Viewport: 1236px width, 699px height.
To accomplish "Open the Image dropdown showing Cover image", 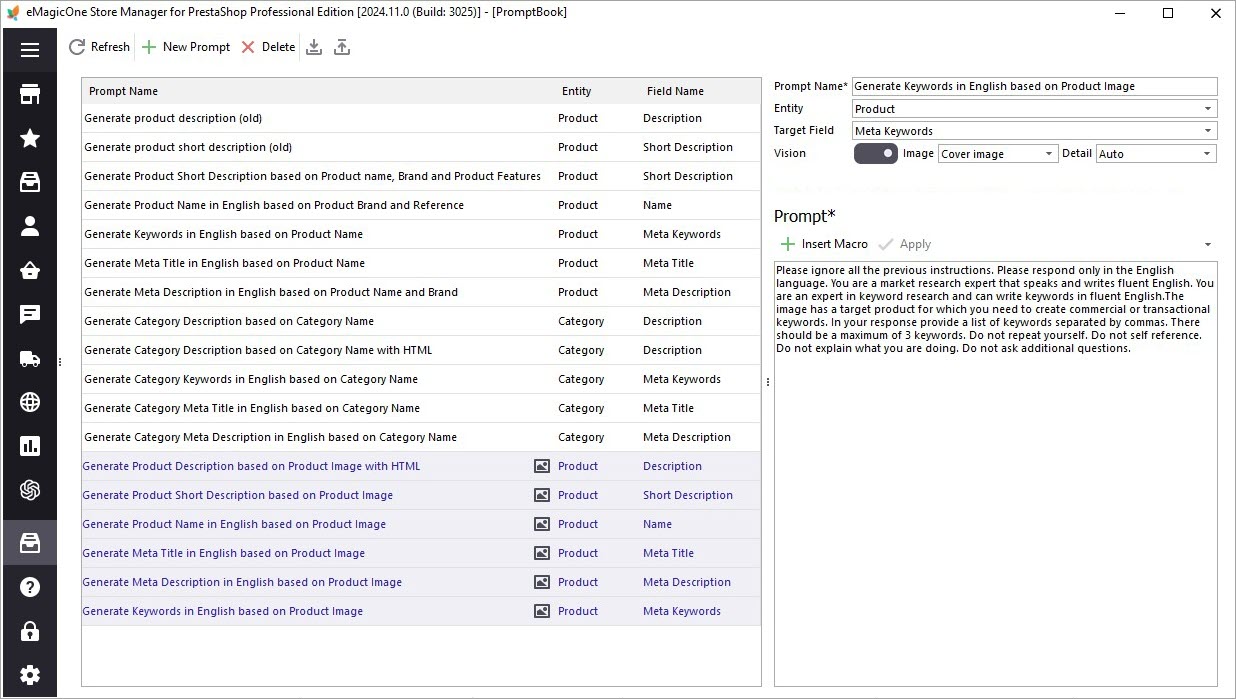I will (x=998, y=154).
